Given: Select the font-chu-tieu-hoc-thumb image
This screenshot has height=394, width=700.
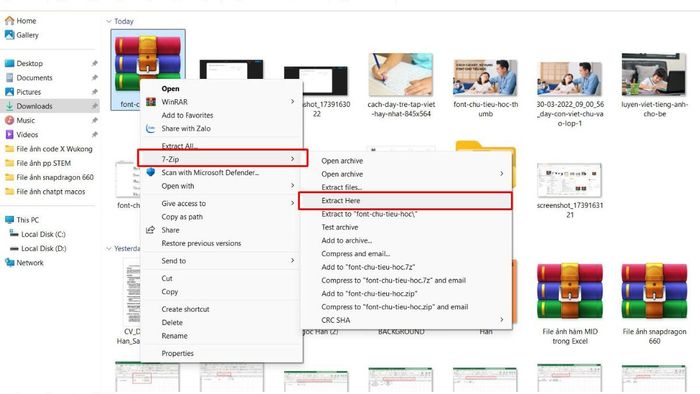Looking at the screenshot, I should [485, 78].
